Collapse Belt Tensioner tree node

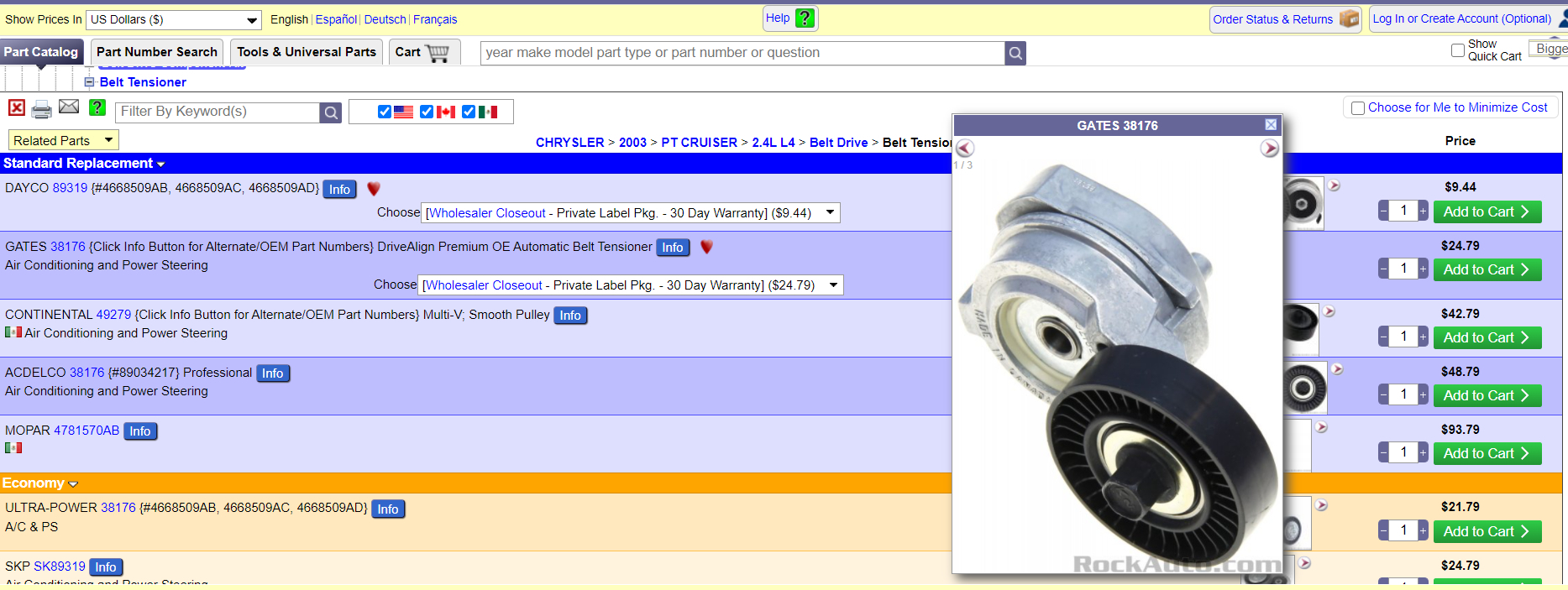(89, 82)
